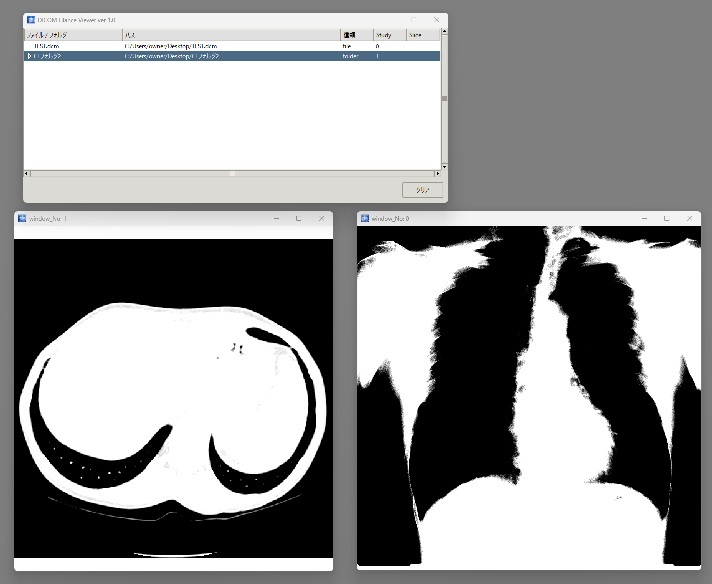Click the file list's vertical scrollbar down arrow

click(444, 165)
